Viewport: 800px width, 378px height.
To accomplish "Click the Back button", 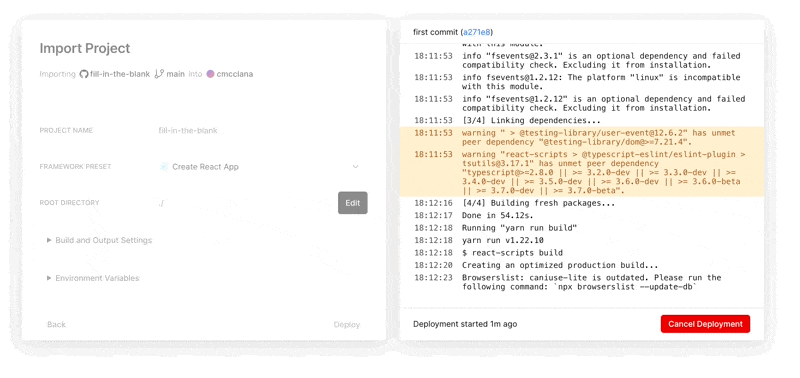I will pyautogui.click(x=56, y=324).
